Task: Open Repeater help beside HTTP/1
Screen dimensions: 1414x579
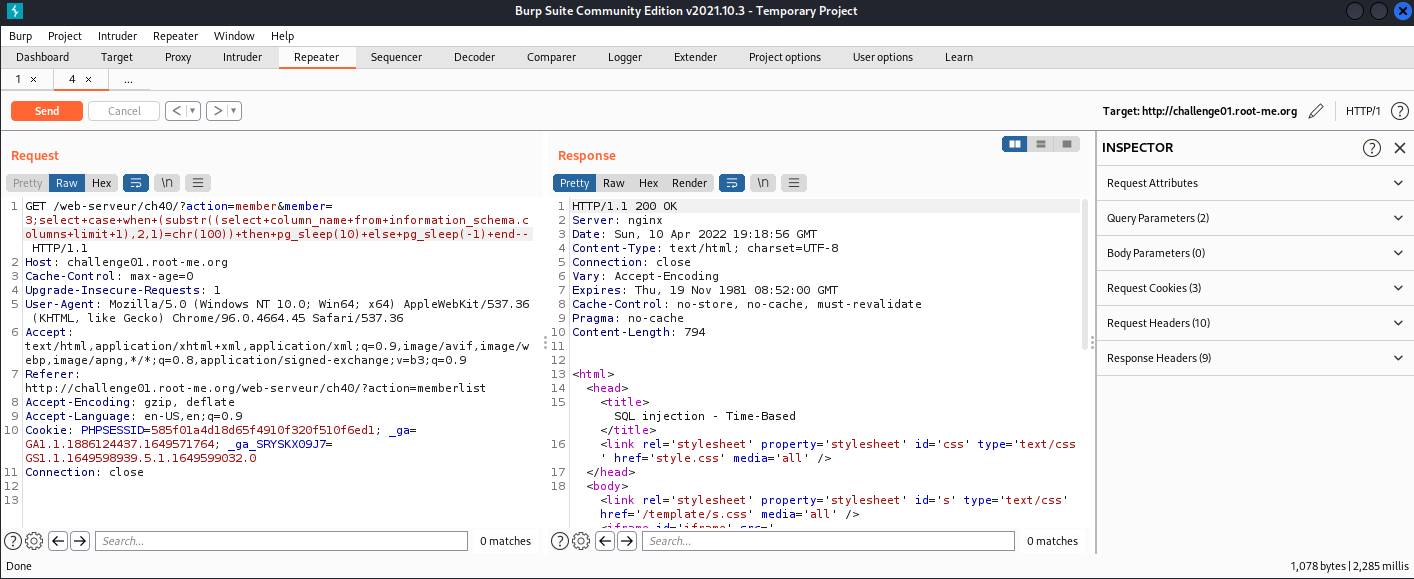Action: pyautogui.click(x=1400, y=111)
